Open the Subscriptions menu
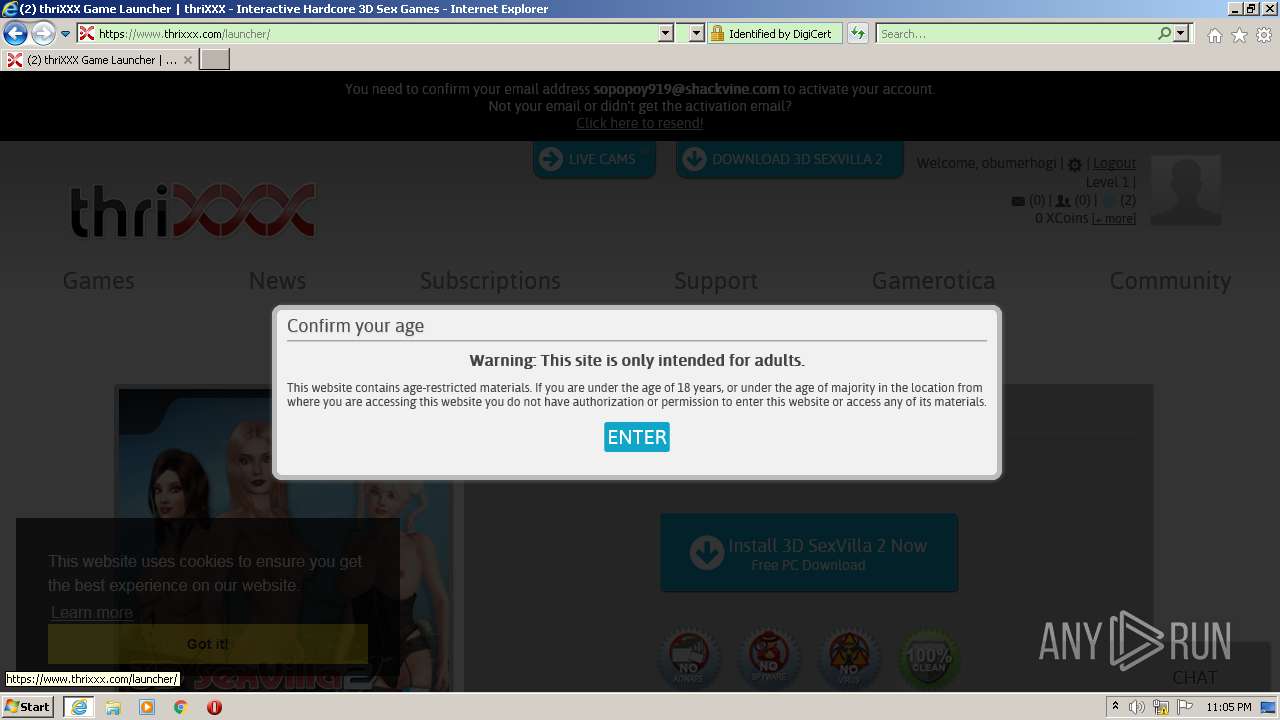Image resolution: width=1280 pixels, height=720 pixels. coord(490,281)
